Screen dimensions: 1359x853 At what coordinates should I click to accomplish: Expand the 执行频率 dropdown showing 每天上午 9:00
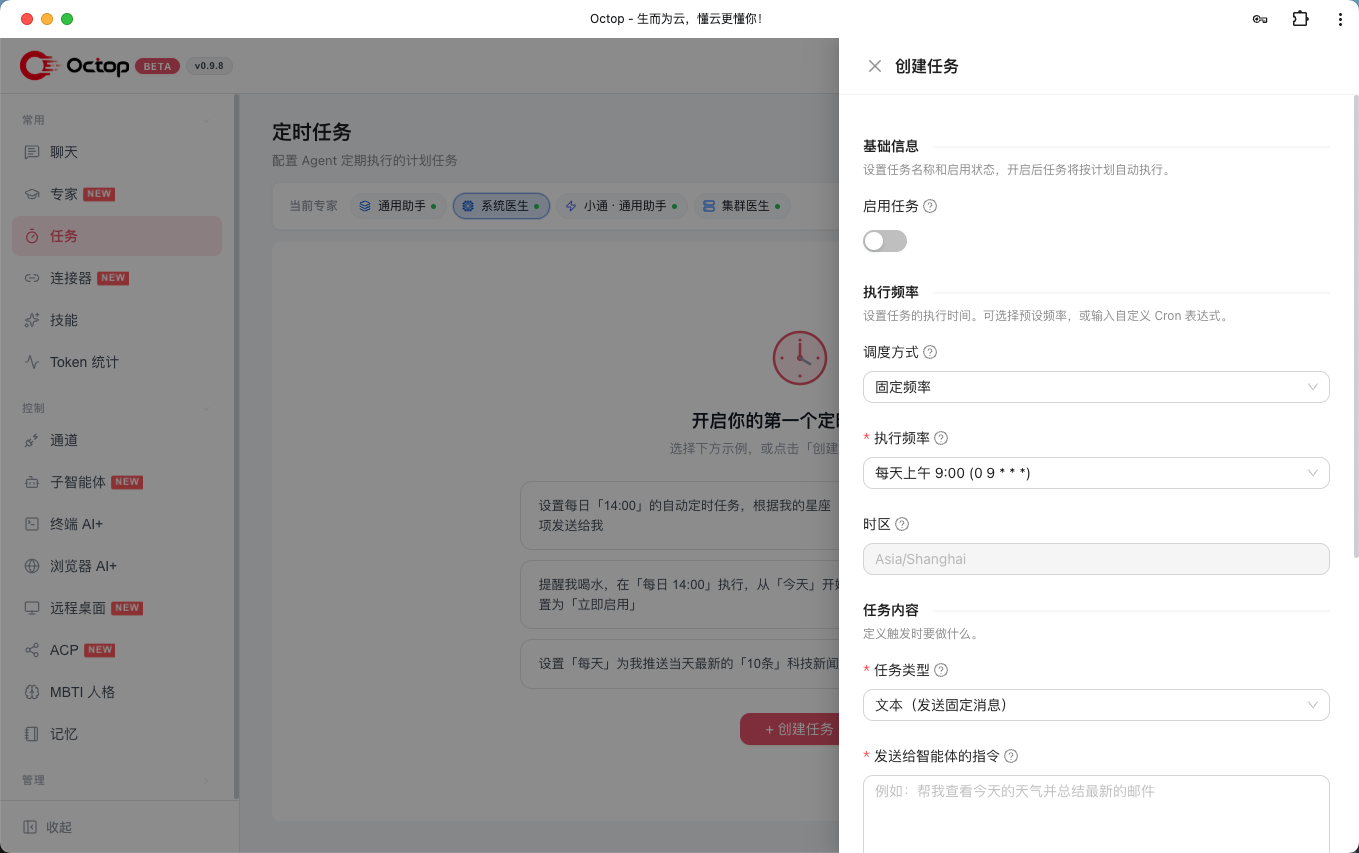1096,473
